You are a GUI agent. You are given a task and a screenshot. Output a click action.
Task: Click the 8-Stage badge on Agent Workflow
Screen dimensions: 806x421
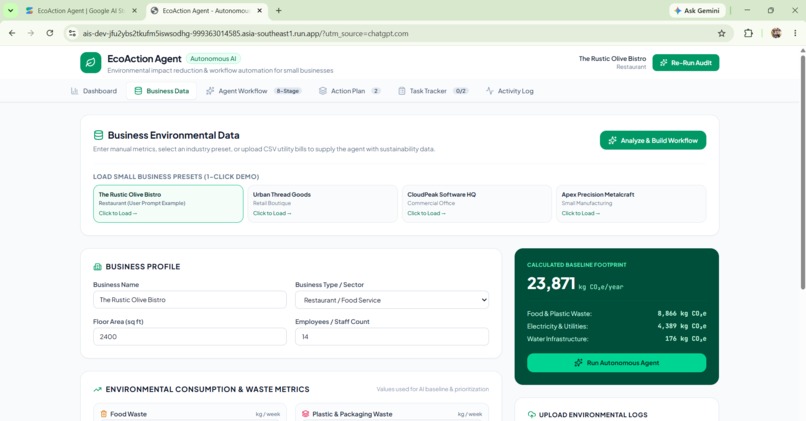click(287, 91)
